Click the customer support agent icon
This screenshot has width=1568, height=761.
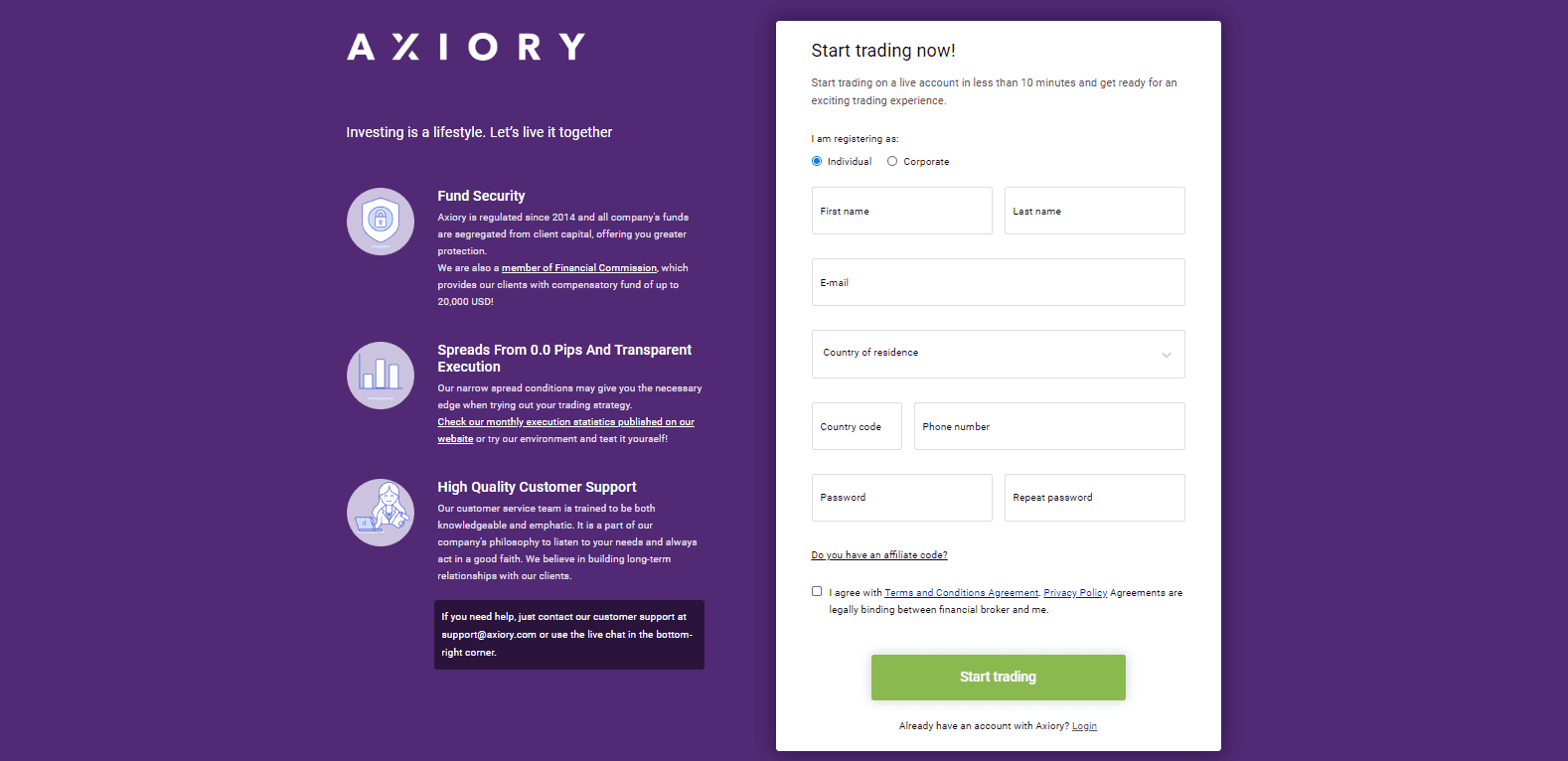click(381, 512)
